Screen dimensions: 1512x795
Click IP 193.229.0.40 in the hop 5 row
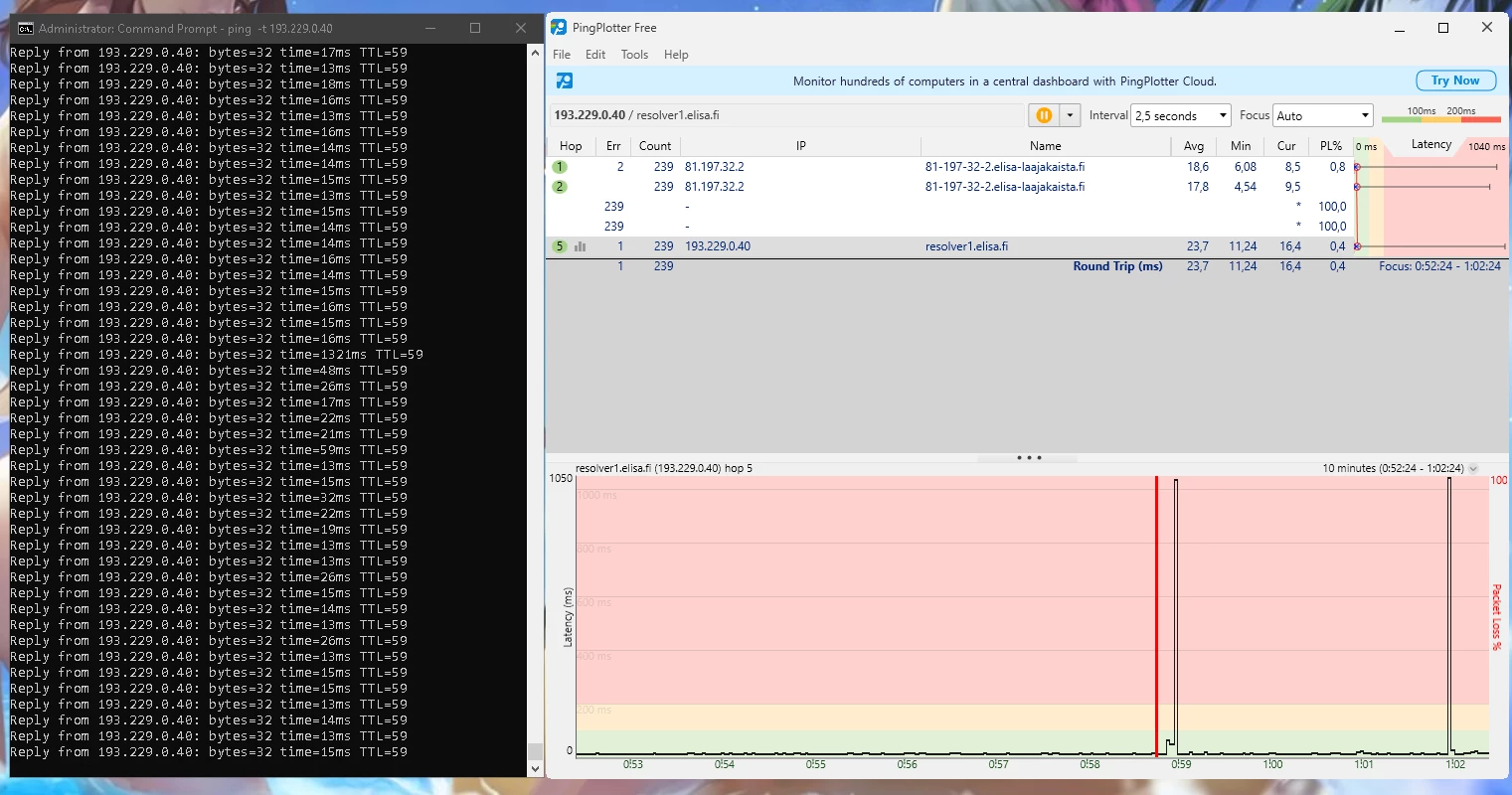coord(718,246)
